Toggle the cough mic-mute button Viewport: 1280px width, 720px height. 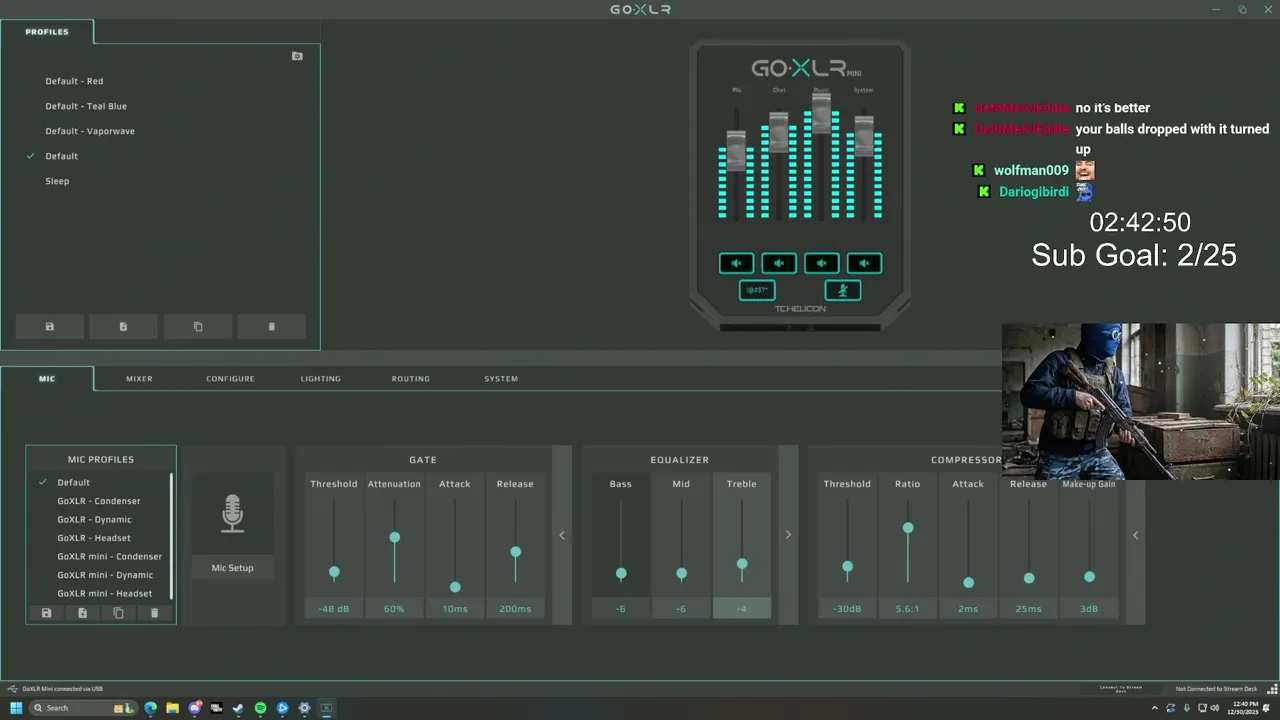pos(843,290)
